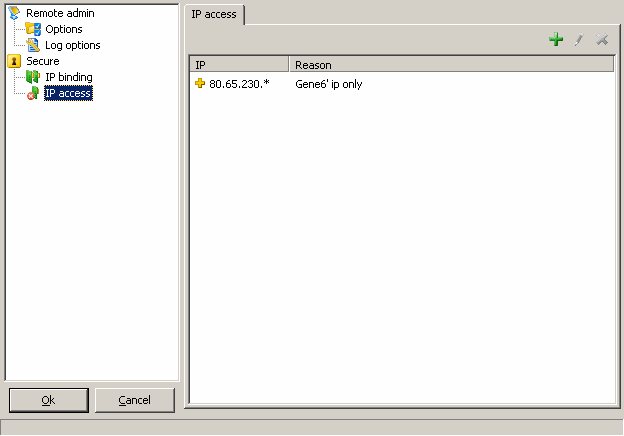Image resolution: width=624 pixels, height=436 pixels.
Task: Select the Secure tree node
Action: (43, 61)
